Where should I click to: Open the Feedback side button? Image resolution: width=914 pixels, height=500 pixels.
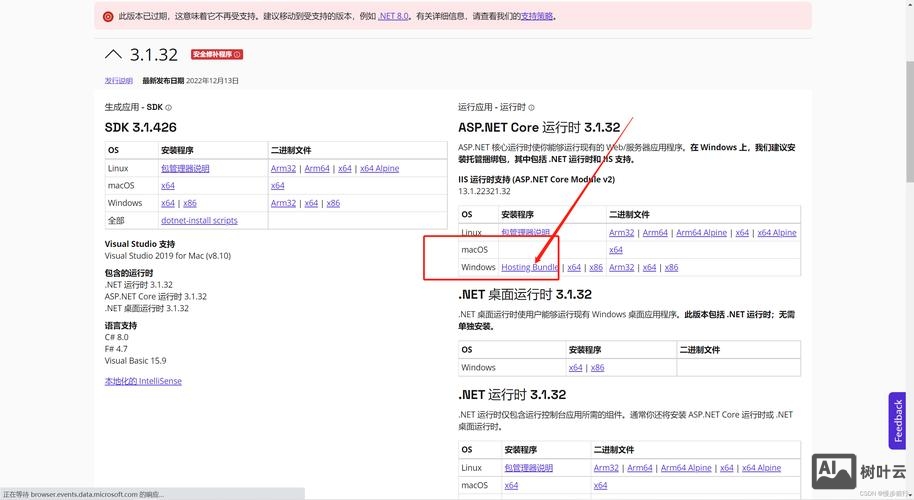[897, 421]
